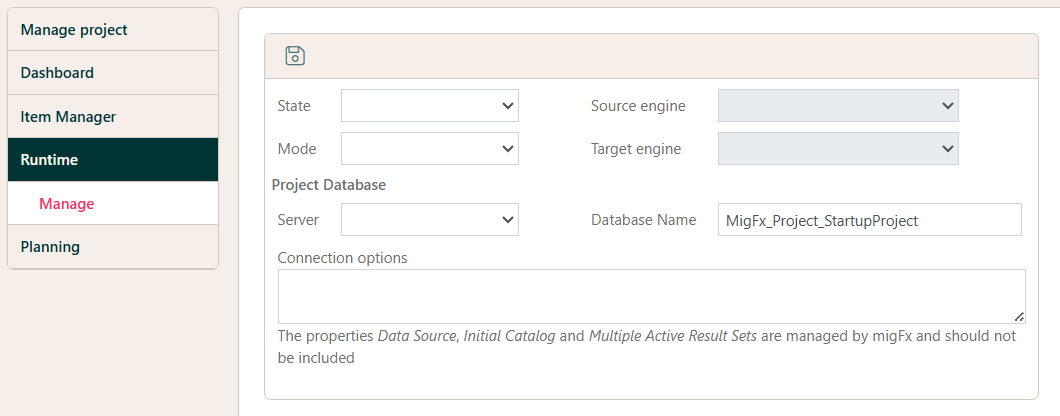Open the Source engine combo box
Viewport: 1060px width, 416px height.
tap(837, 106)
